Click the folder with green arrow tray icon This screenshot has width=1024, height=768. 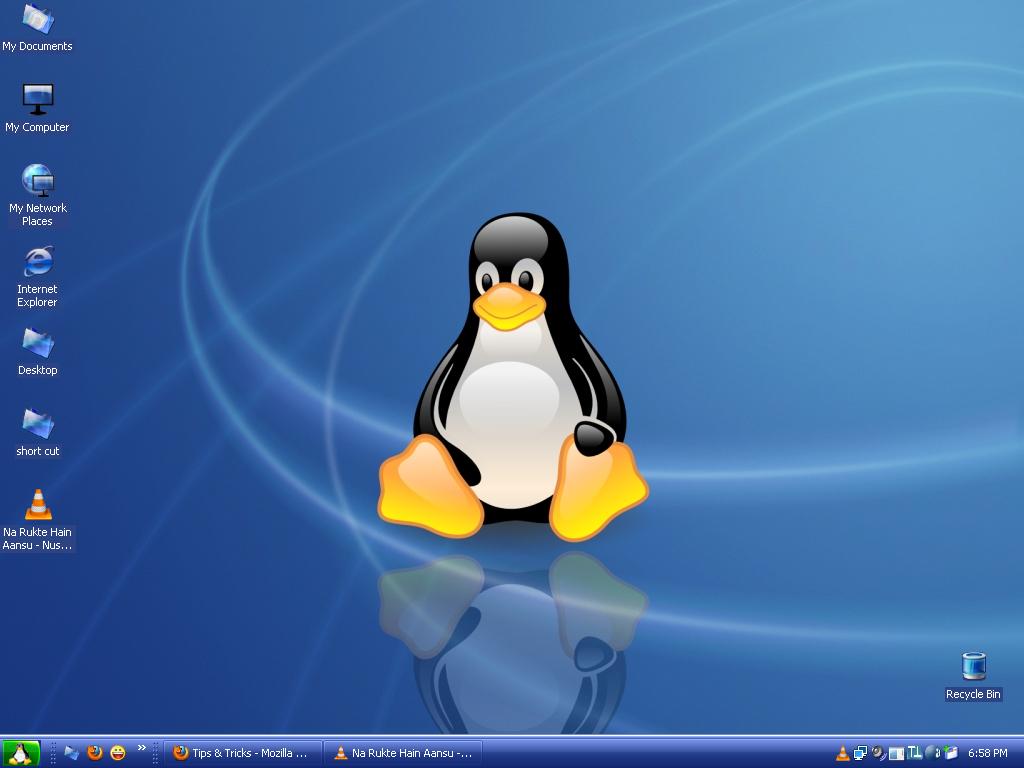tap(951, 753)
